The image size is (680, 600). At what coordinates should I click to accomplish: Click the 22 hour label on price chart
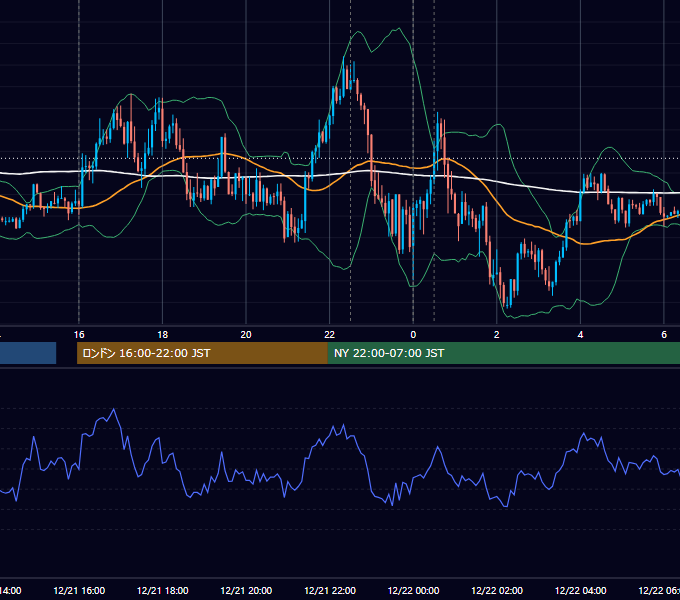(x=330, y=335)
